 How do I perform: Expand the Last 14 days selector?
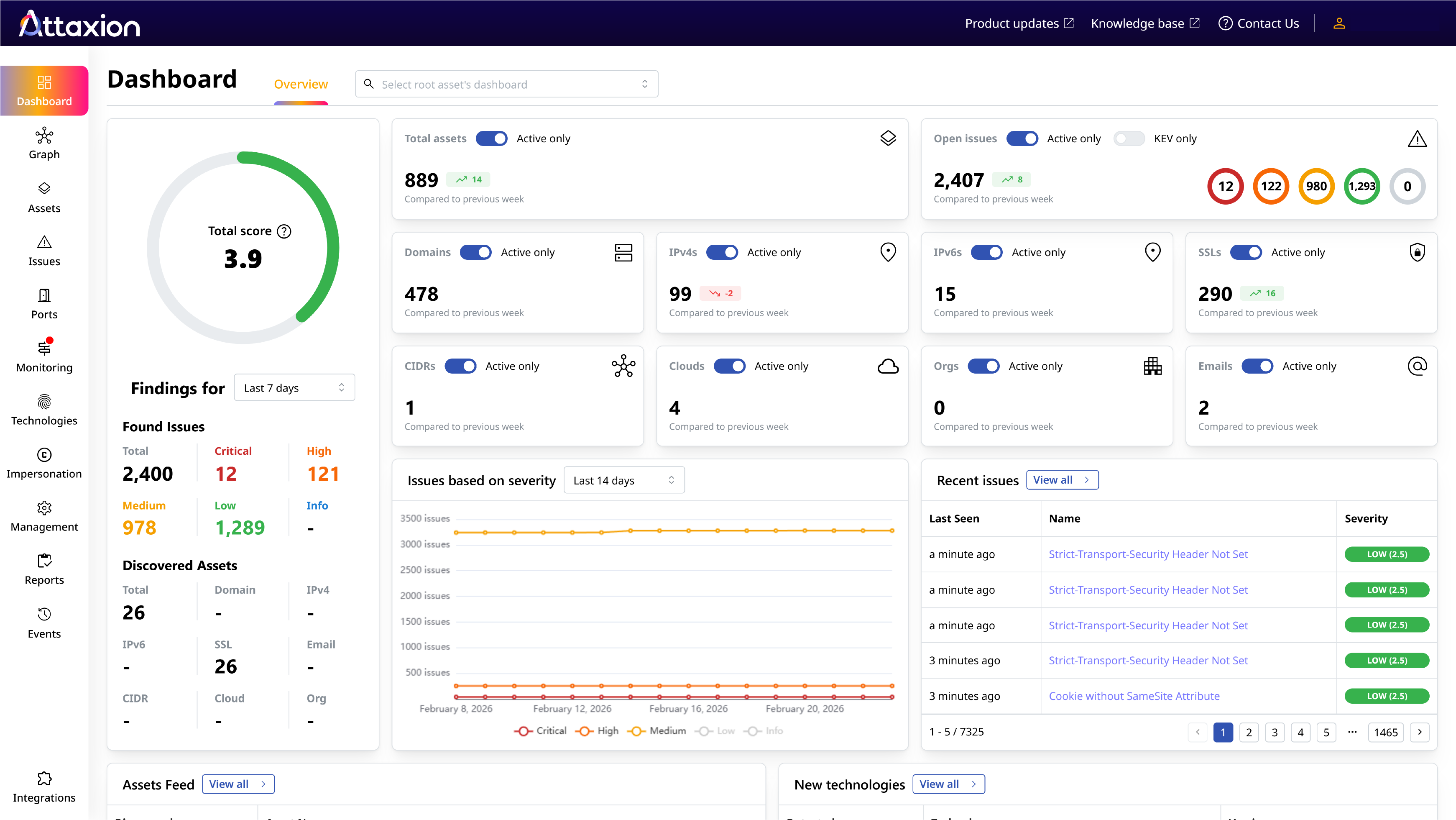coord(623,480)
